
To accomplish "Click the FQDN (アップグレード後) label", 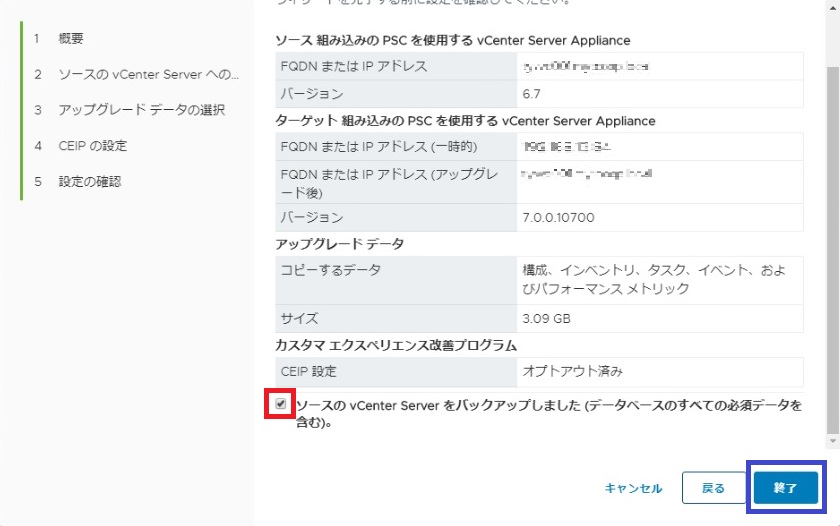I will click(x=389, y=183).
